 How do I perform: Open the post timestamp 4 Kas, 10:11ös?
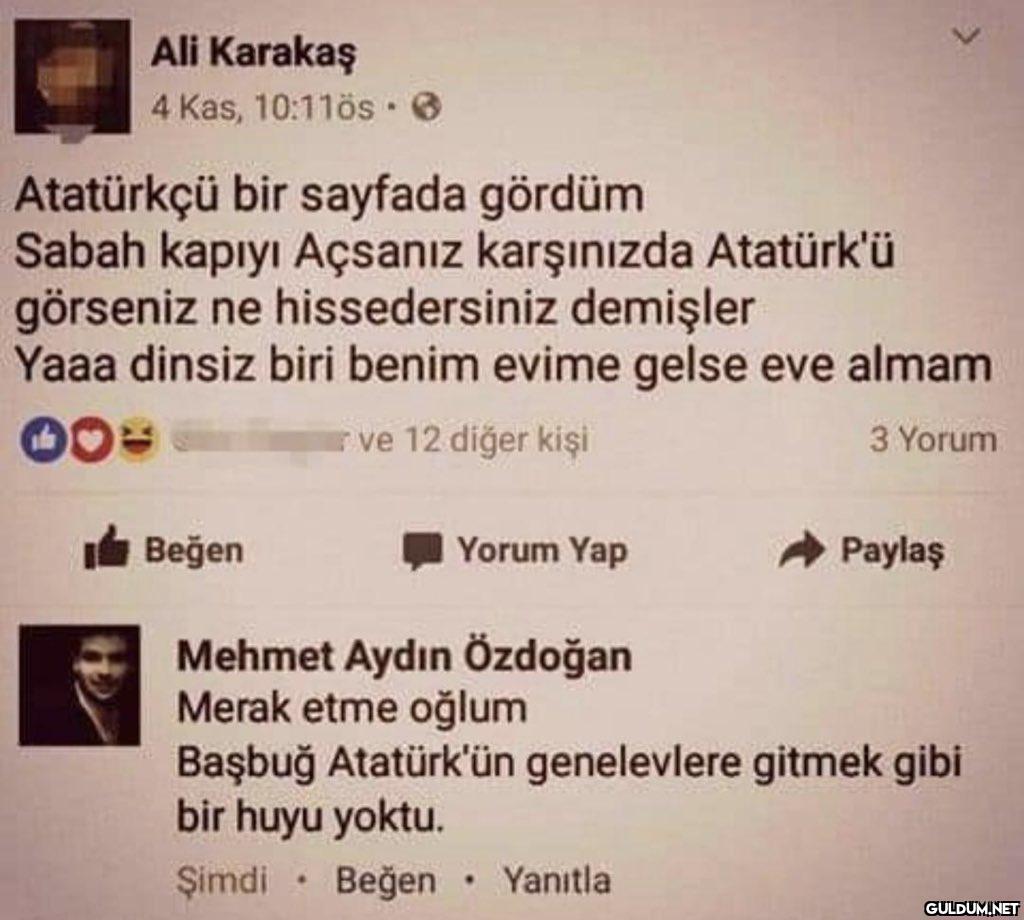pos(263,107)
